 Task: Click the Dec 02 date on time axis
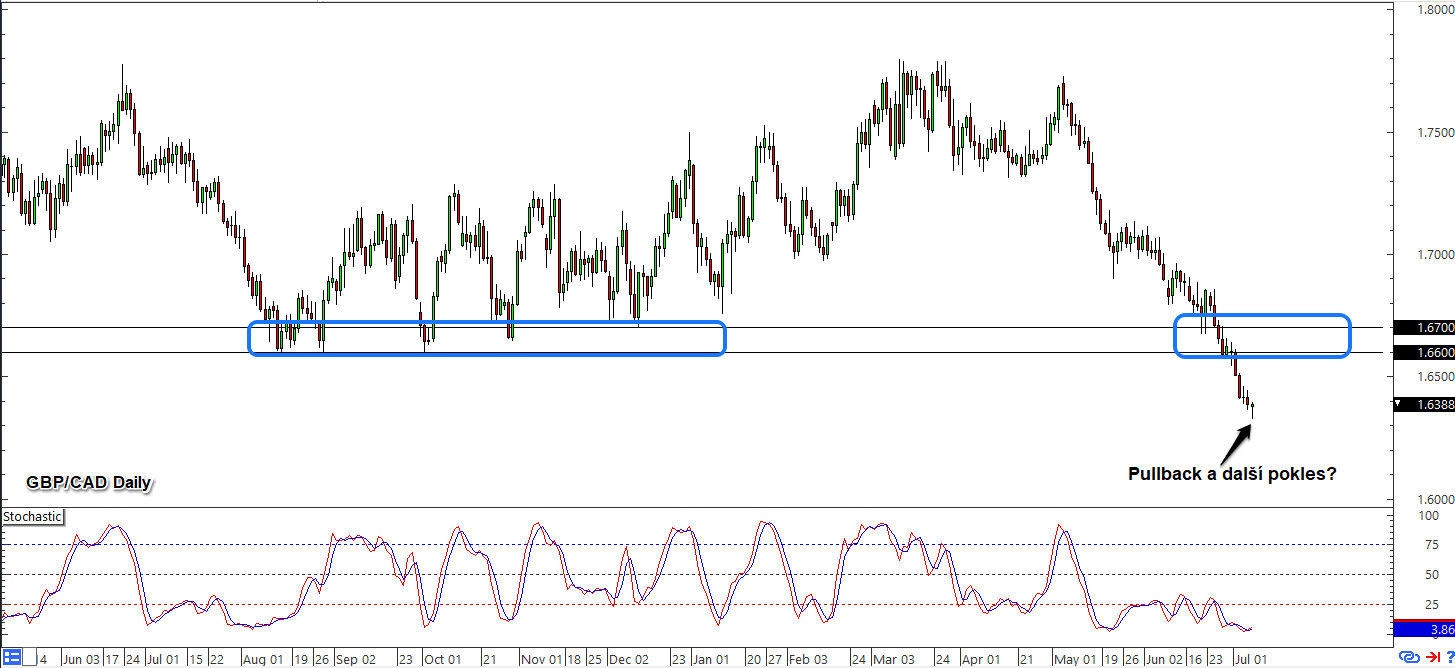coord(629,660)
